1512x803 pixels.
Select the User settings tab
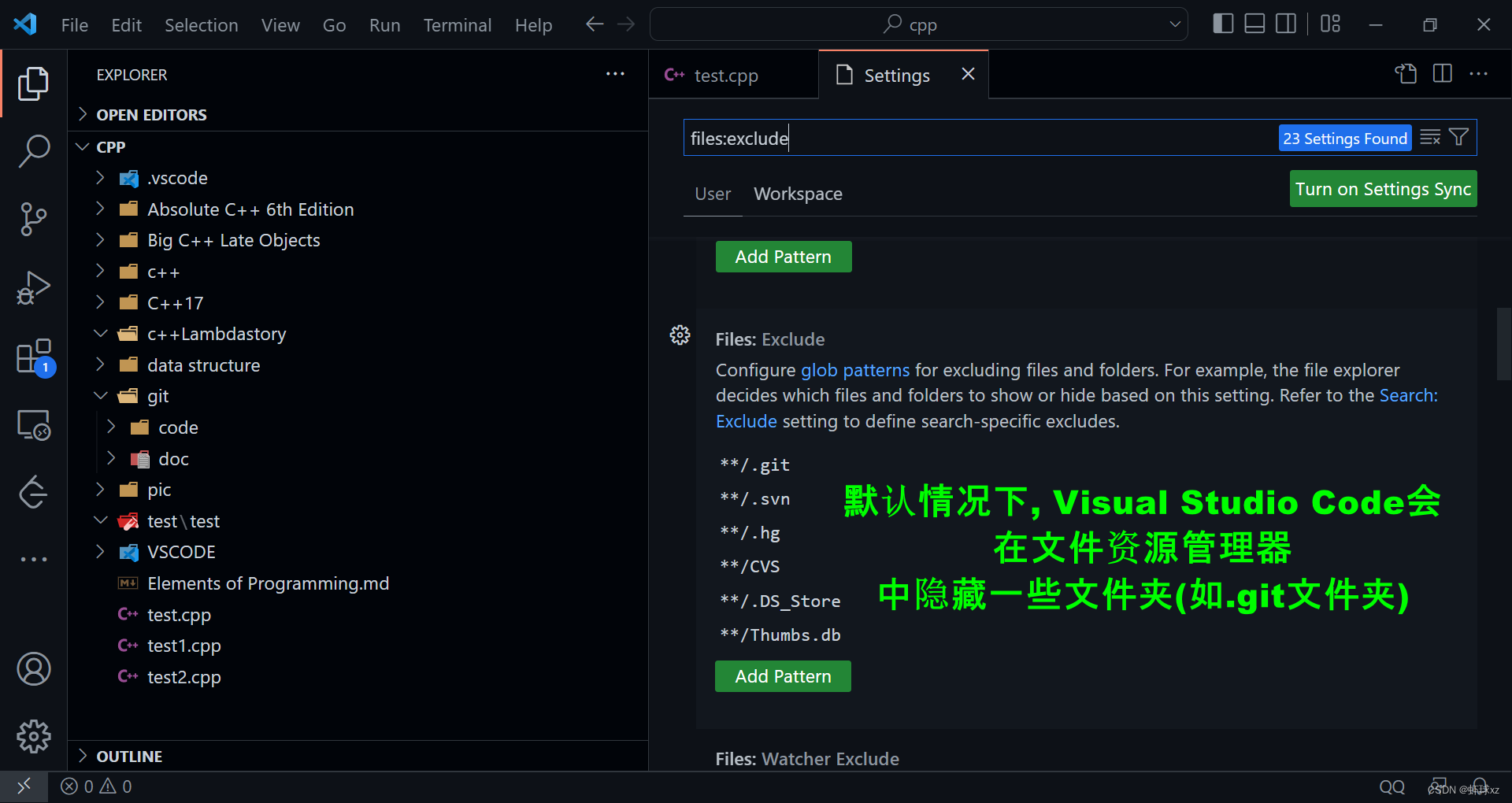click(x=713, y=194)
